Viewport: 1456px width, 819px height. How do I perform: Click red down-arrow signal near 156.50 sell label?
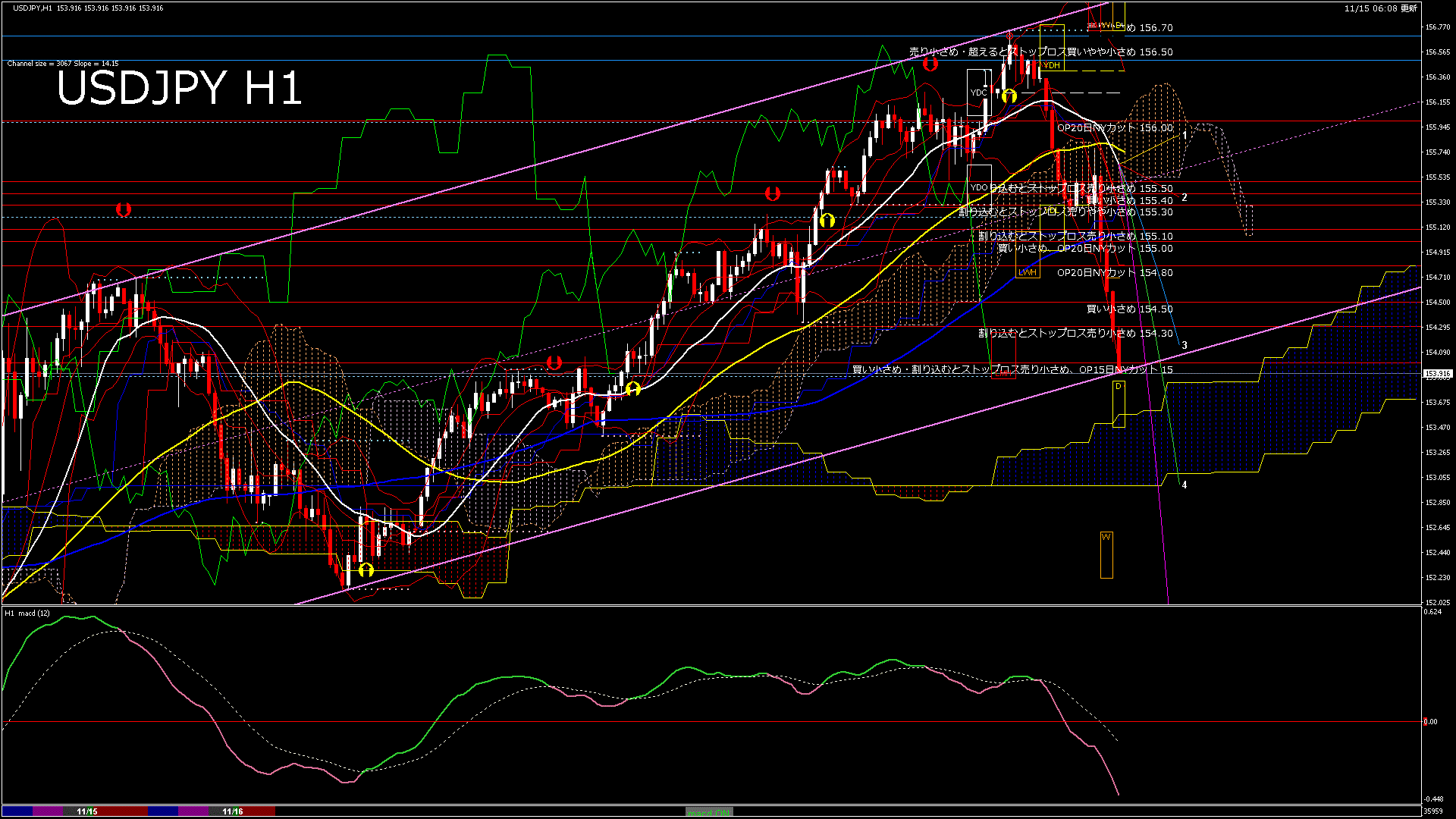(930, 64)
